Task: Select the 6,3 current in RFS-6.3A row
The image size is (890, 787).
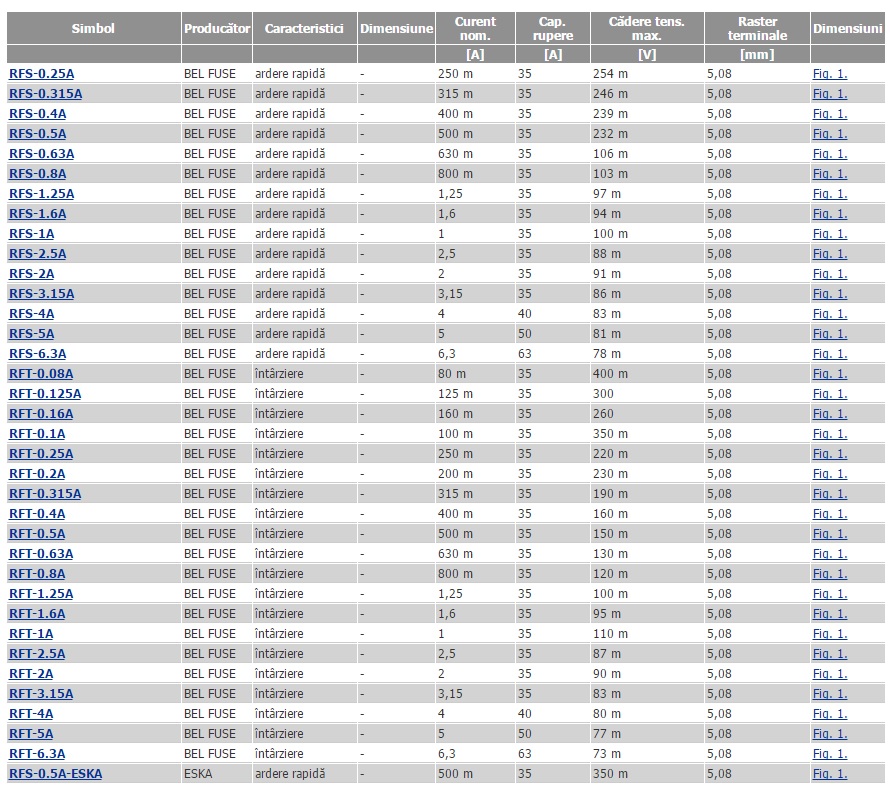Action: click(x=447, y=353)
